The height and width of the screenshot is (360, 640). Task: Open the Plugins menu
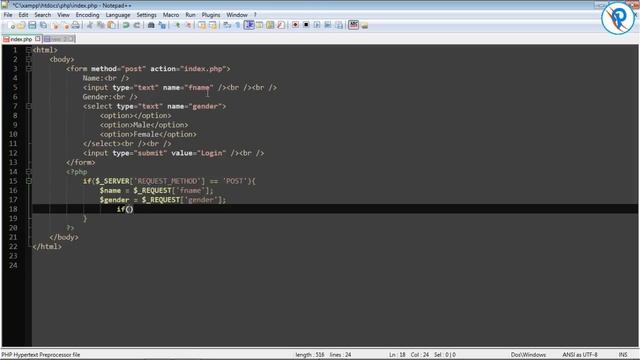click(211, 15)
